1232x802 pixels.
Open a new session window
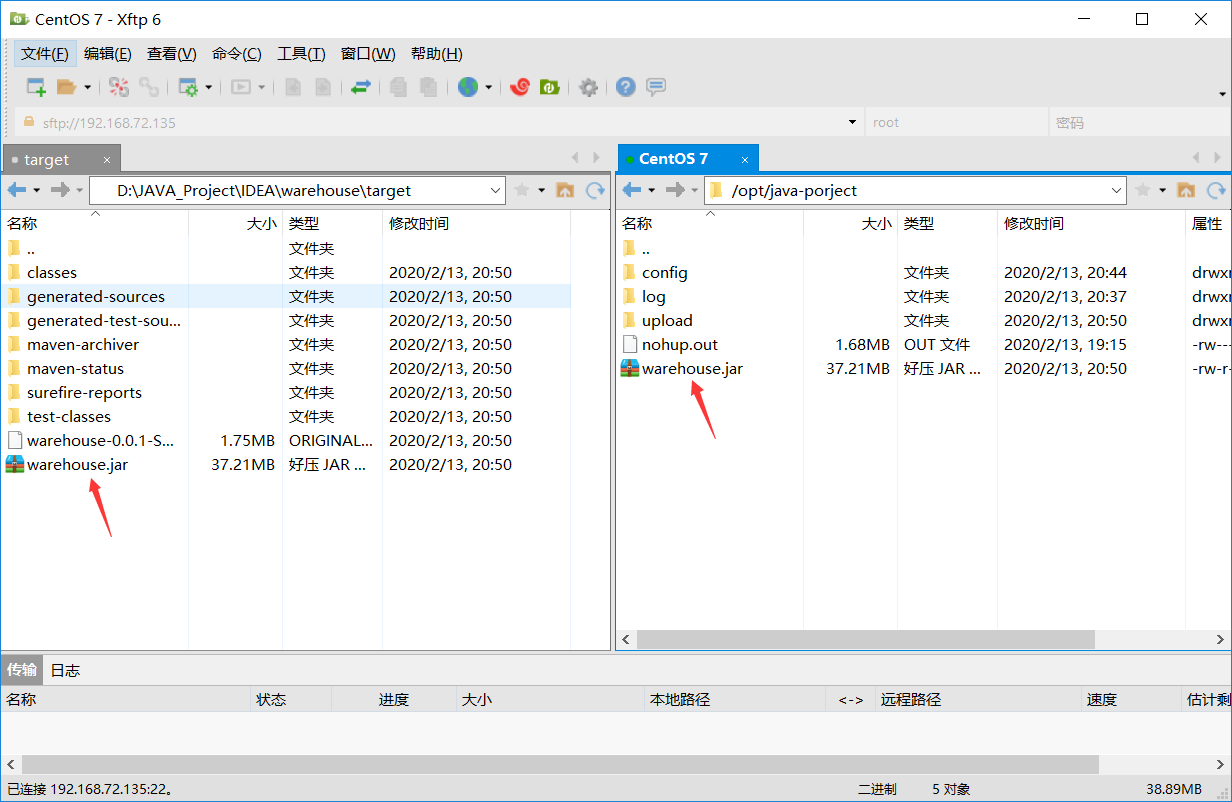[x=35, y=87]
